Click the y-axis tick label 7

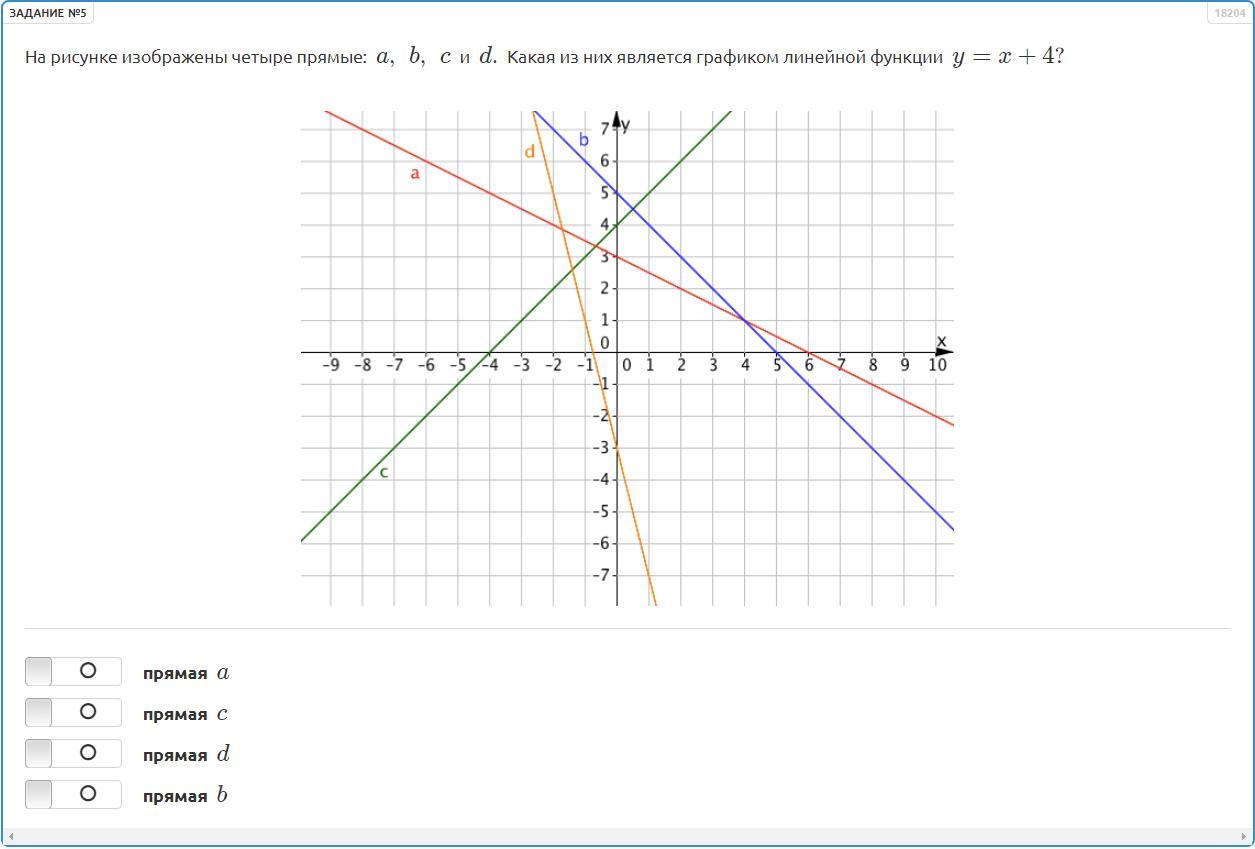605,129
